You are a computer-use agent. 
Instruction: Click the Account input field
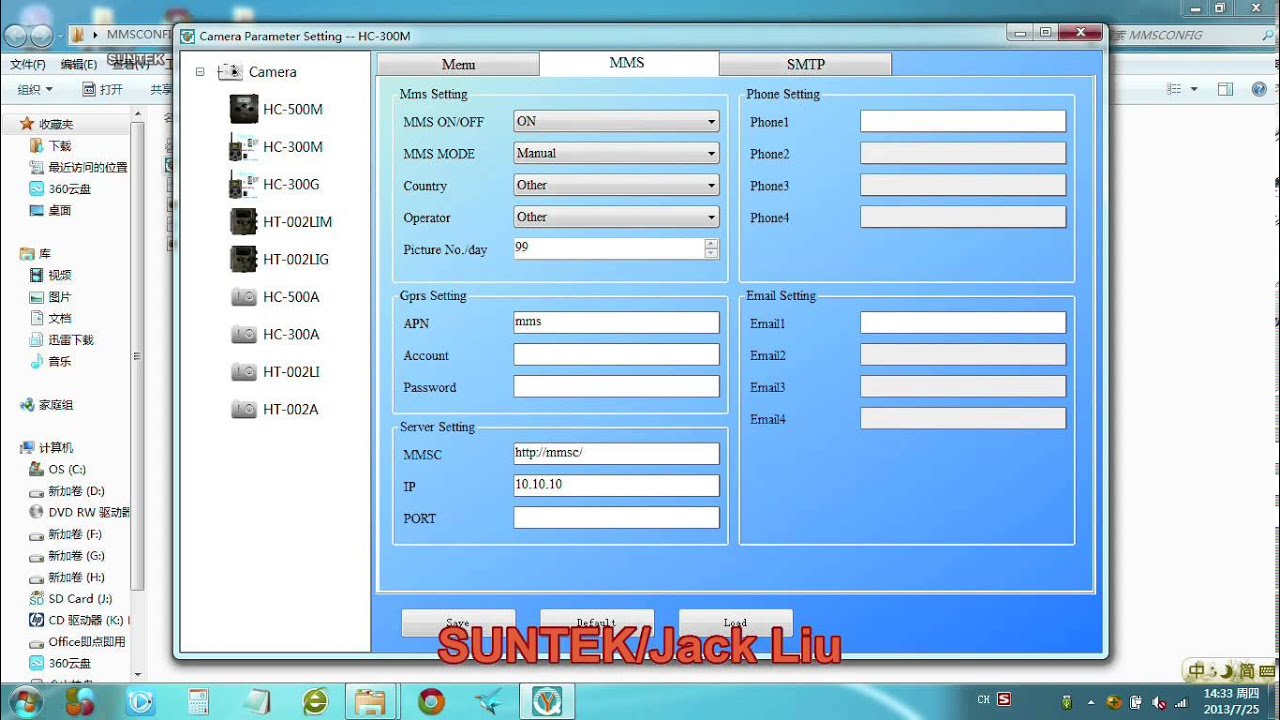616,355
